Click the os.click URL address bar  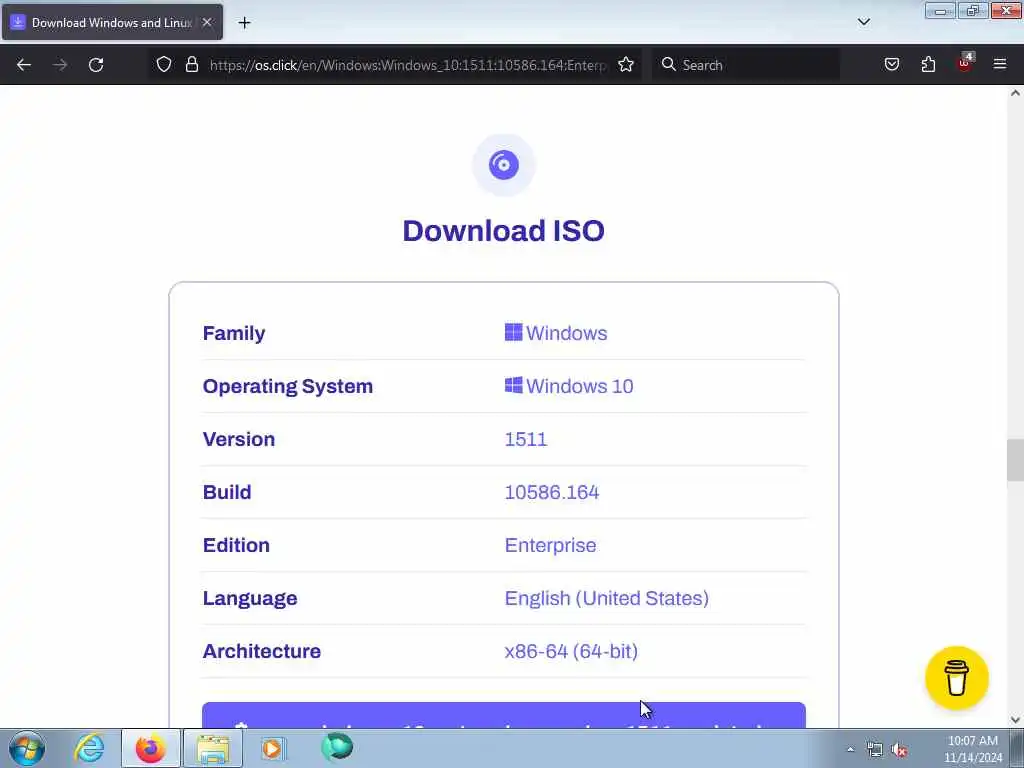click(408, 65)
